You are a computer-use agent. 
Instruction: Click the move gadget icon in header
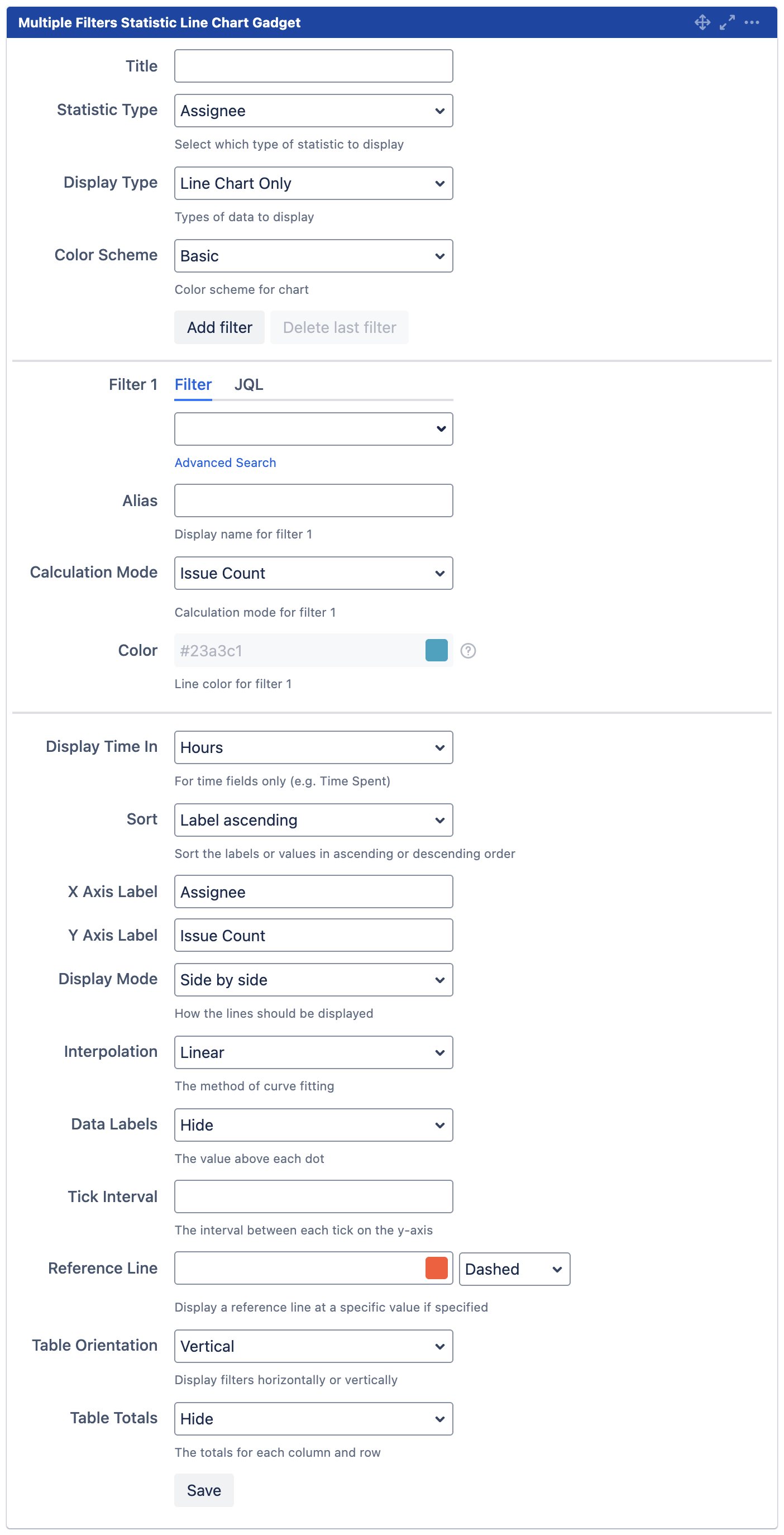pyautogui.click(x=702, y=23)
